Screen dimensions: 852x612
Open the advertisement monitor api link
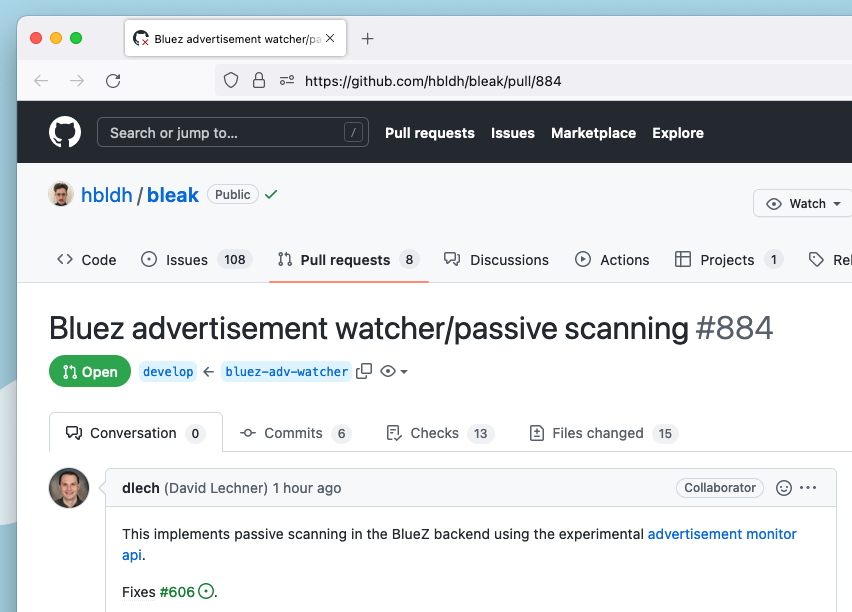(x=722, y=534)
